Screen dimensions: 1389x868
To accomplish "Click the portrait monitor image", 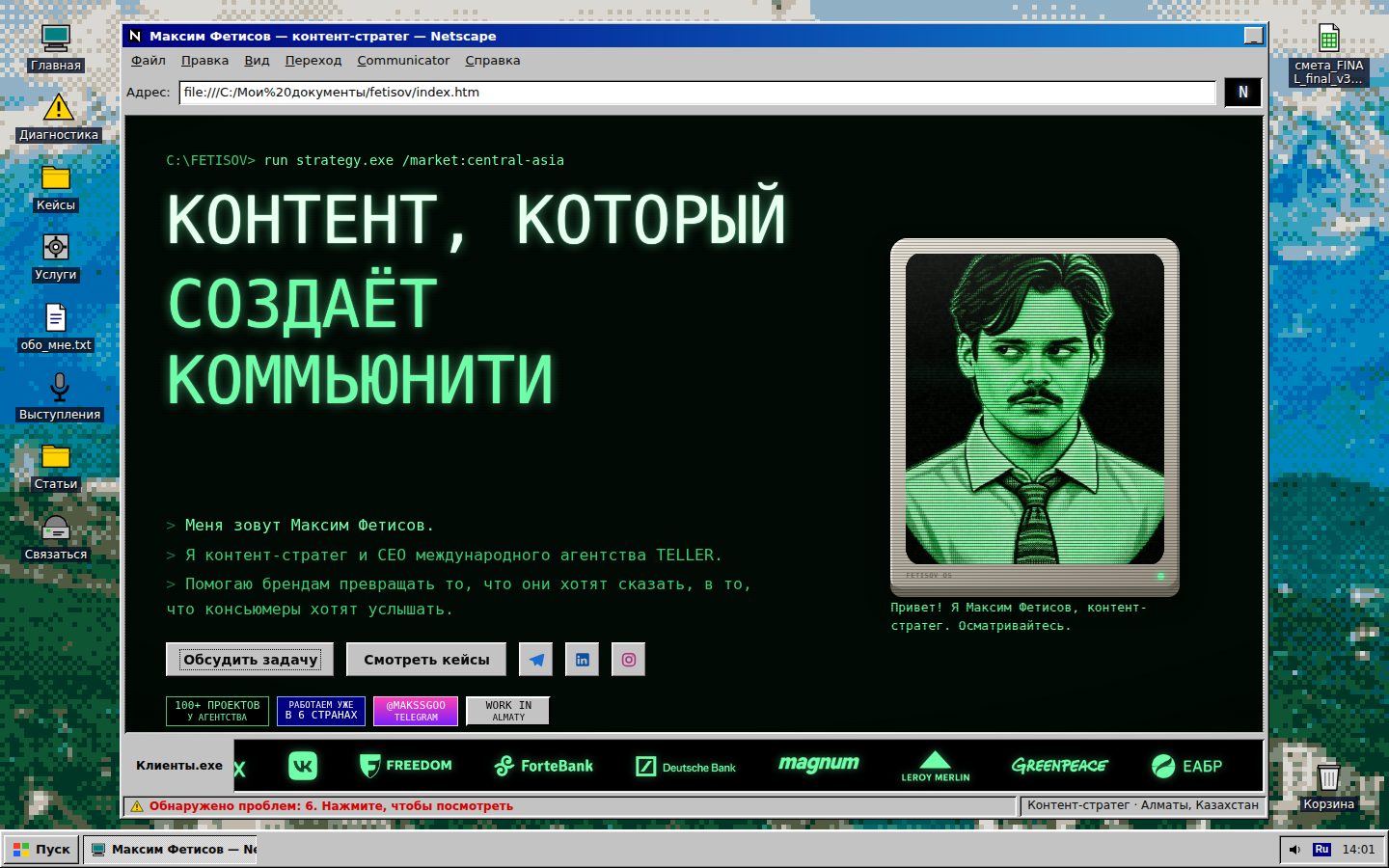I will coord(1035,417).
